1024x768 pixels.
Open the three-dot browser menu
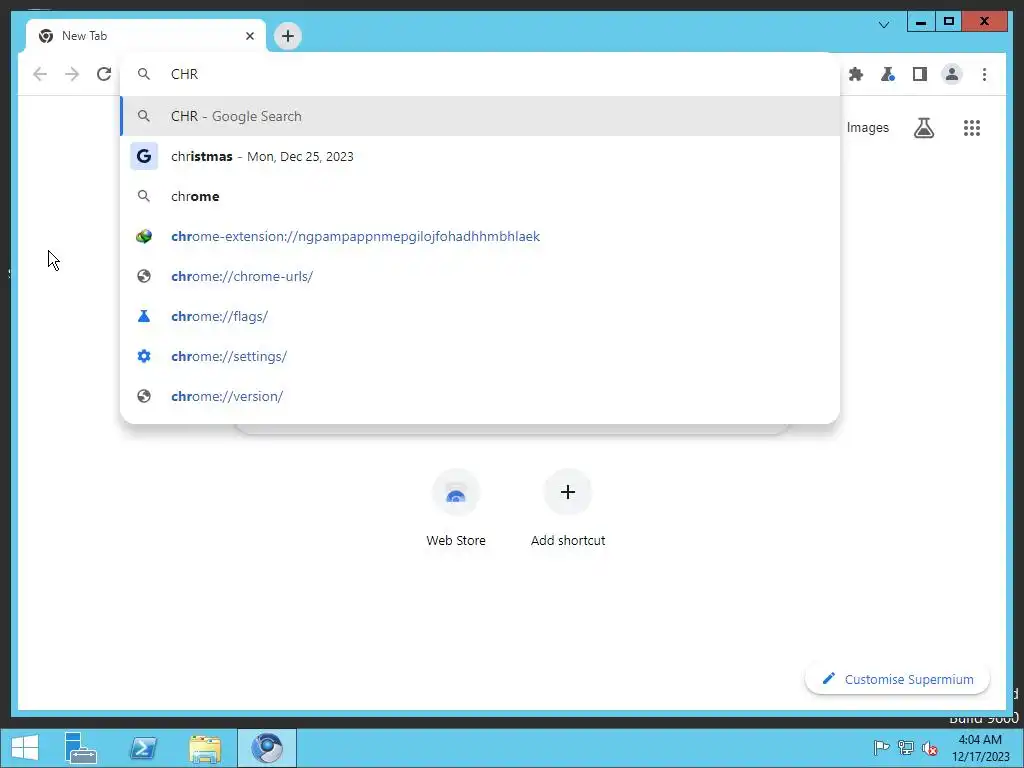tap(984, 74)
